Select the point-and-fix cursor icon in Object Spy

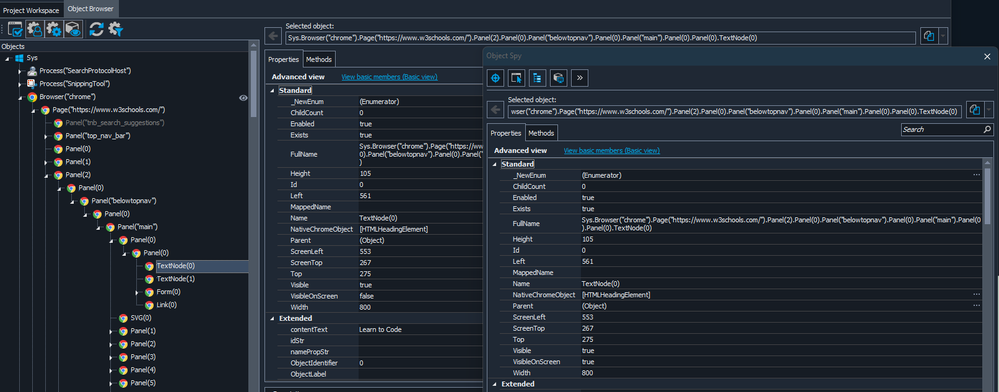coord(516,78)
